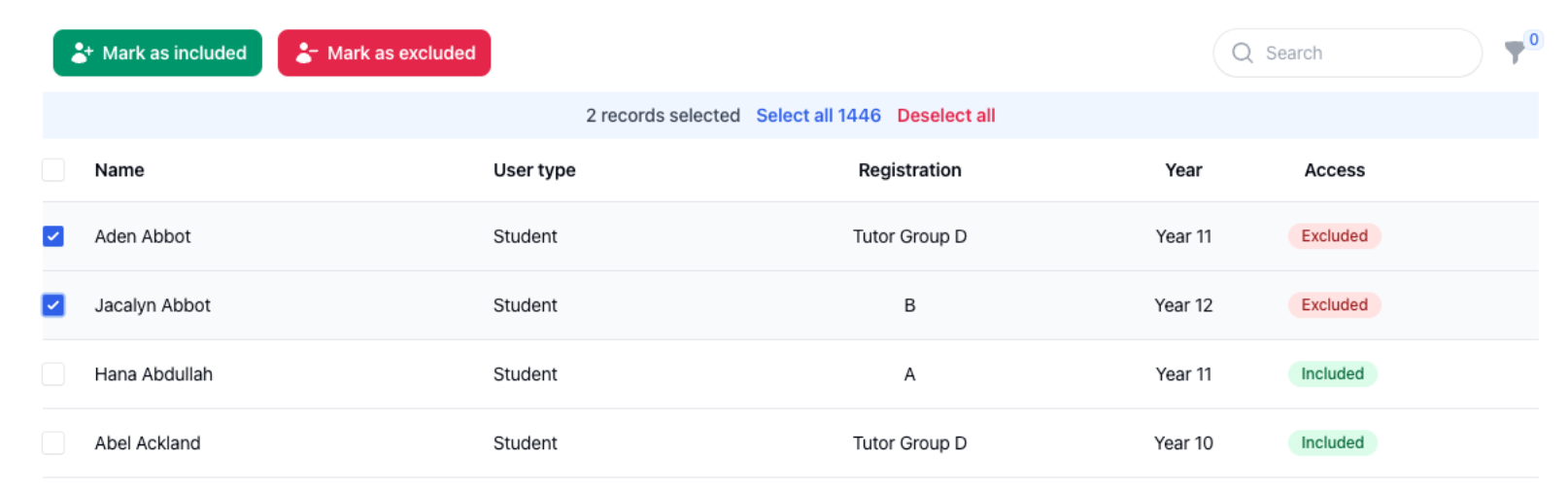Click Excluded badge for Jacalyn Abbot
The width and height of the screenshot is (1568, 494).
click(x=1334, y=305)
